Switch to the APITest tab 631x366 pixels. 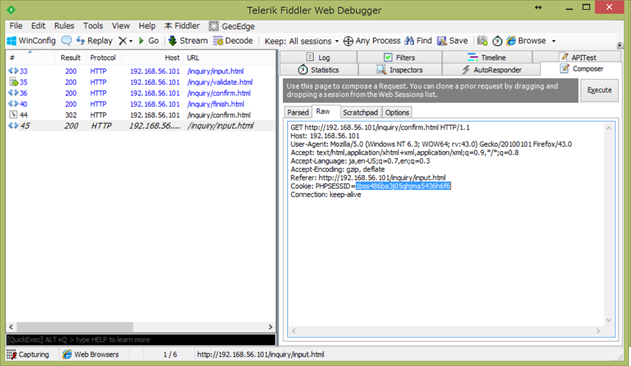click(x=577, y=57)
